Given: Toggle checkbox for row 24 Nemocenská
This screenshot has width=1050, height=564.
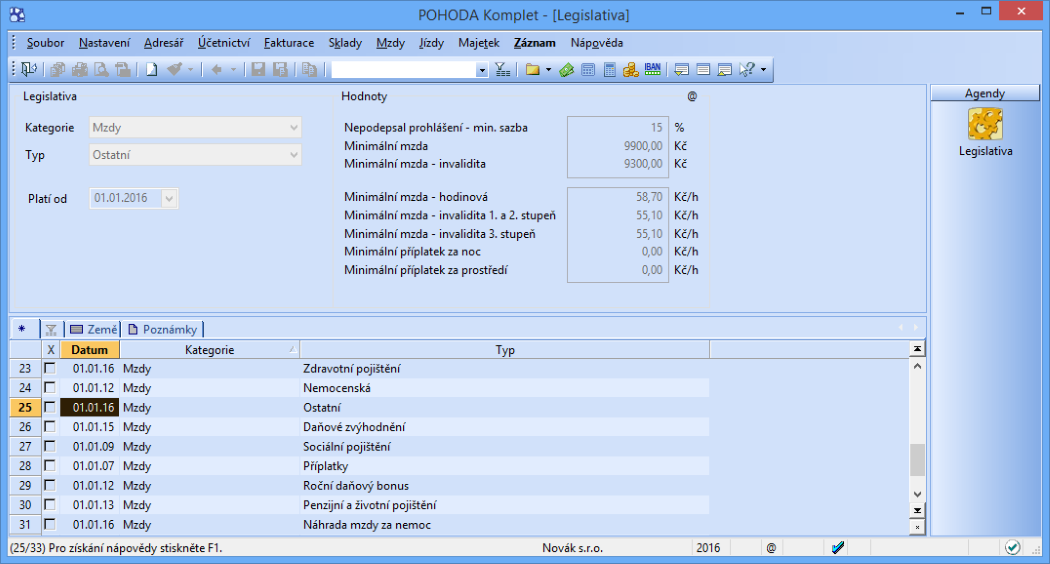Looking at the screenshot, I should [x=50, y=388].
